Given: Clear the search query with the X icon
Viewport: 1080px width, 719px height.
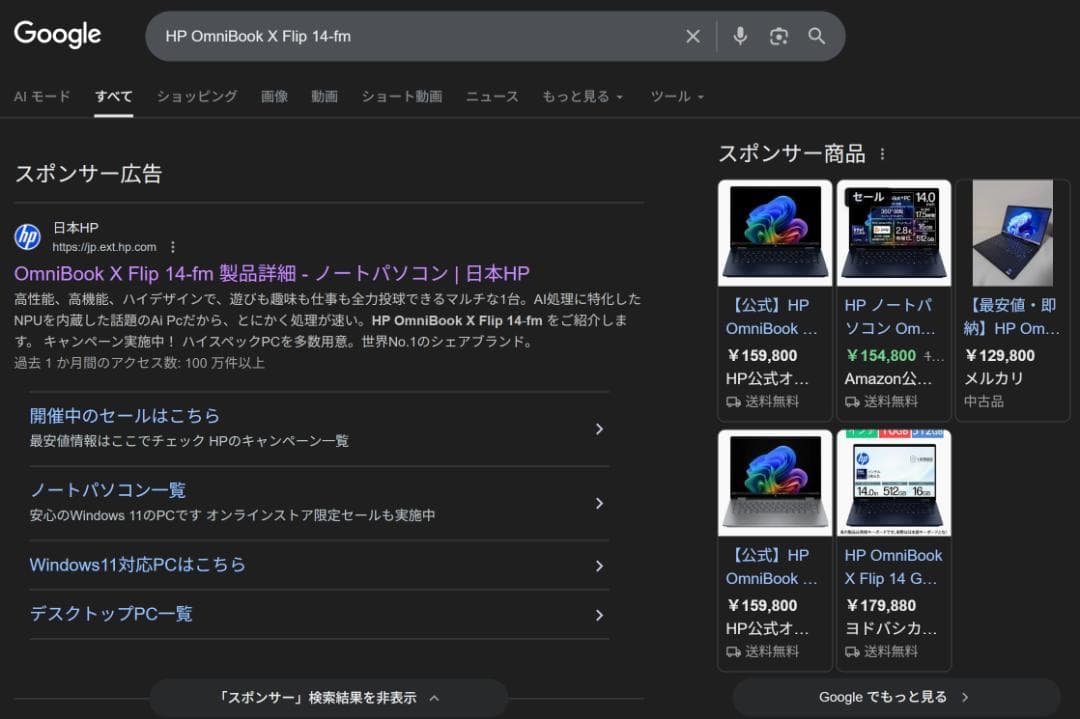Looking at the screenshot, I should [693, 35].
